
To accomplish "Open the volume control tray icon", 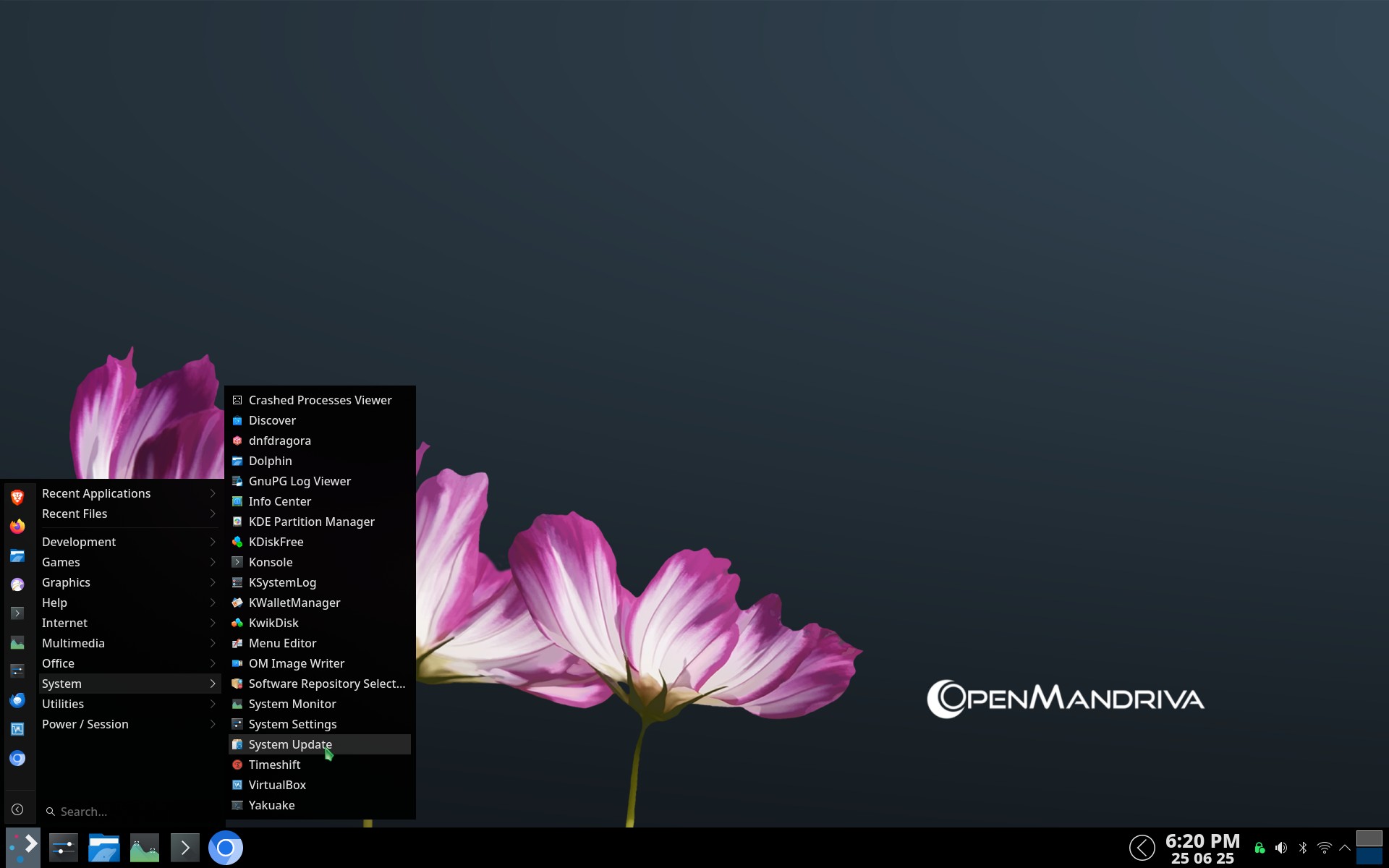I will (1281, 848).
